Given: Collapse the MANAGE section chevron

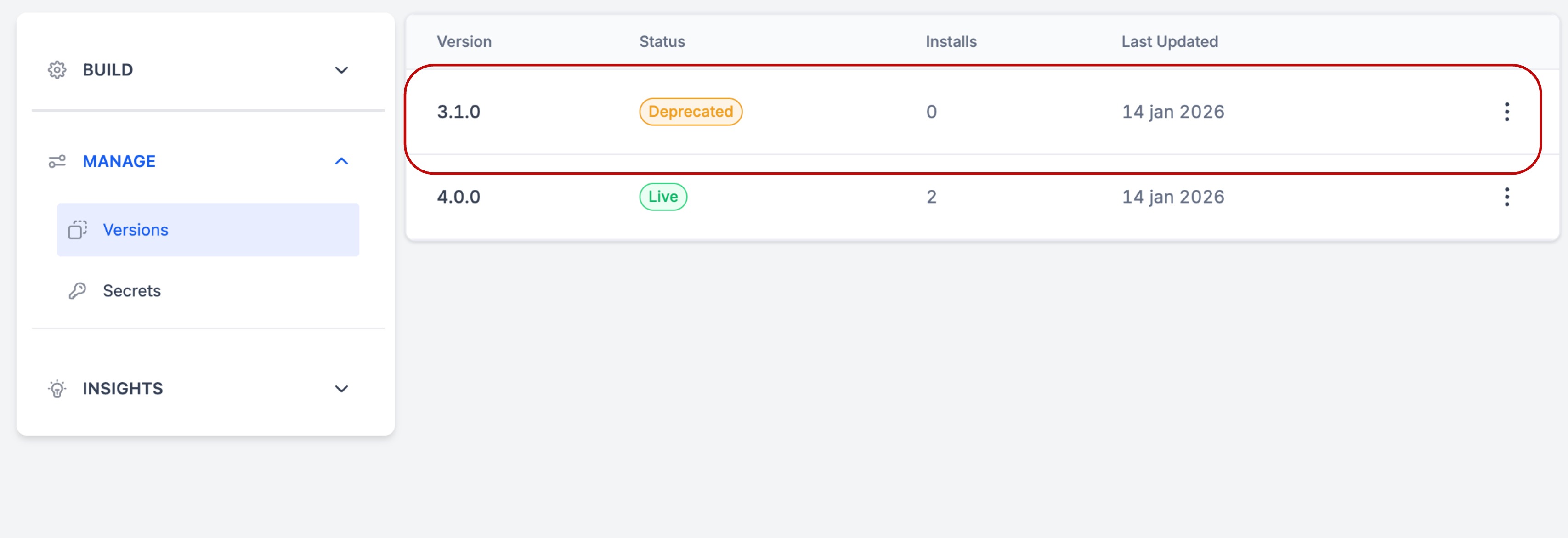Looking at the screenshot, I should 341,161.
